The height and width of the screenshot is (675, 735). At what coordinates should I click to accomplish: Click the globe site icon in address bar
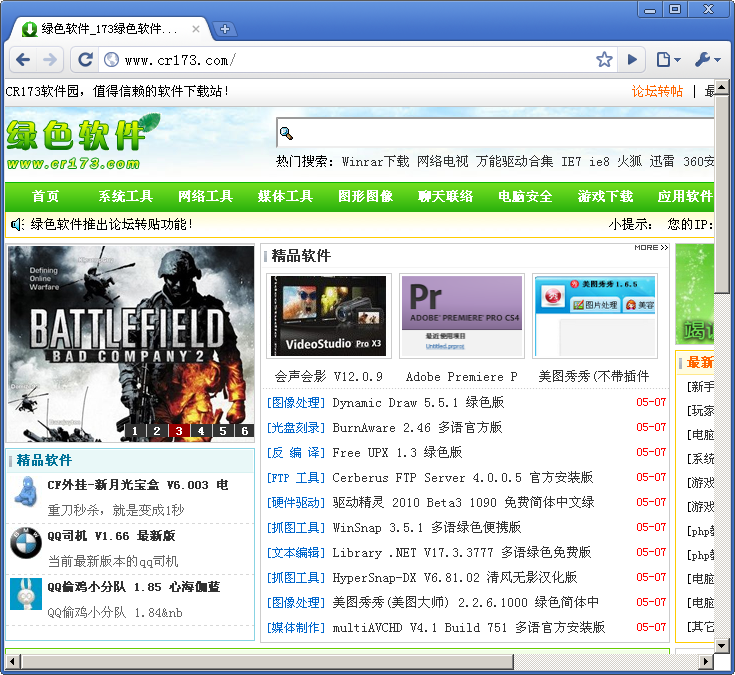112,60
